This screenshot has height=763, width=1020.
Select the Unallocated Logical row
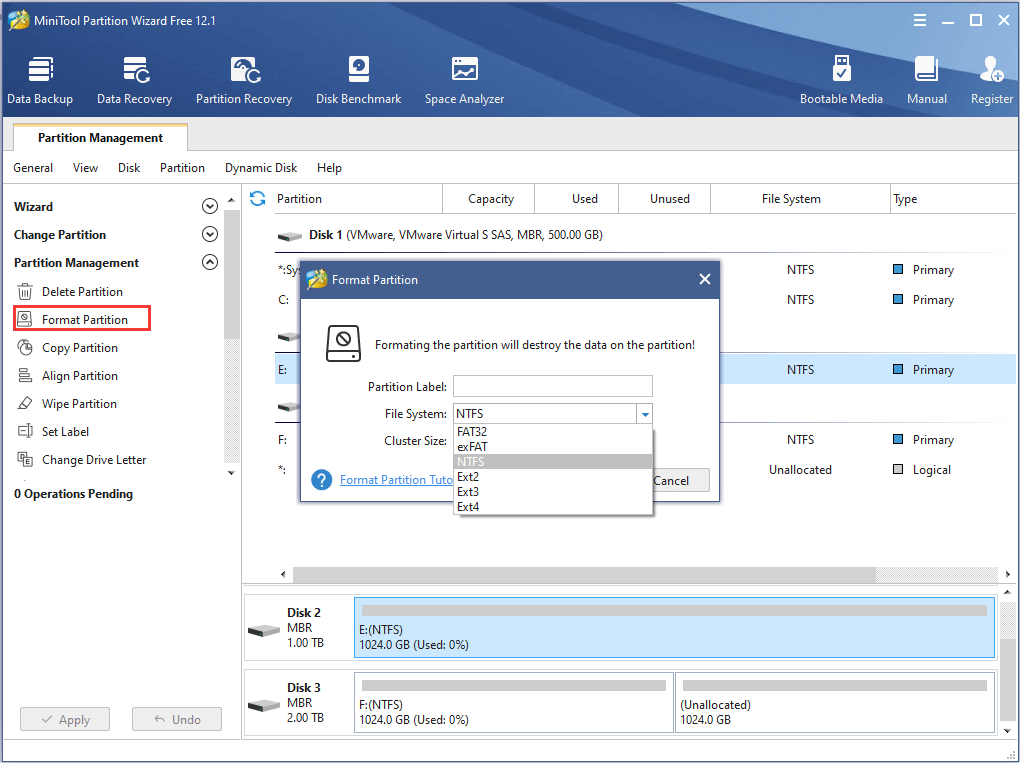pos(645,470)
